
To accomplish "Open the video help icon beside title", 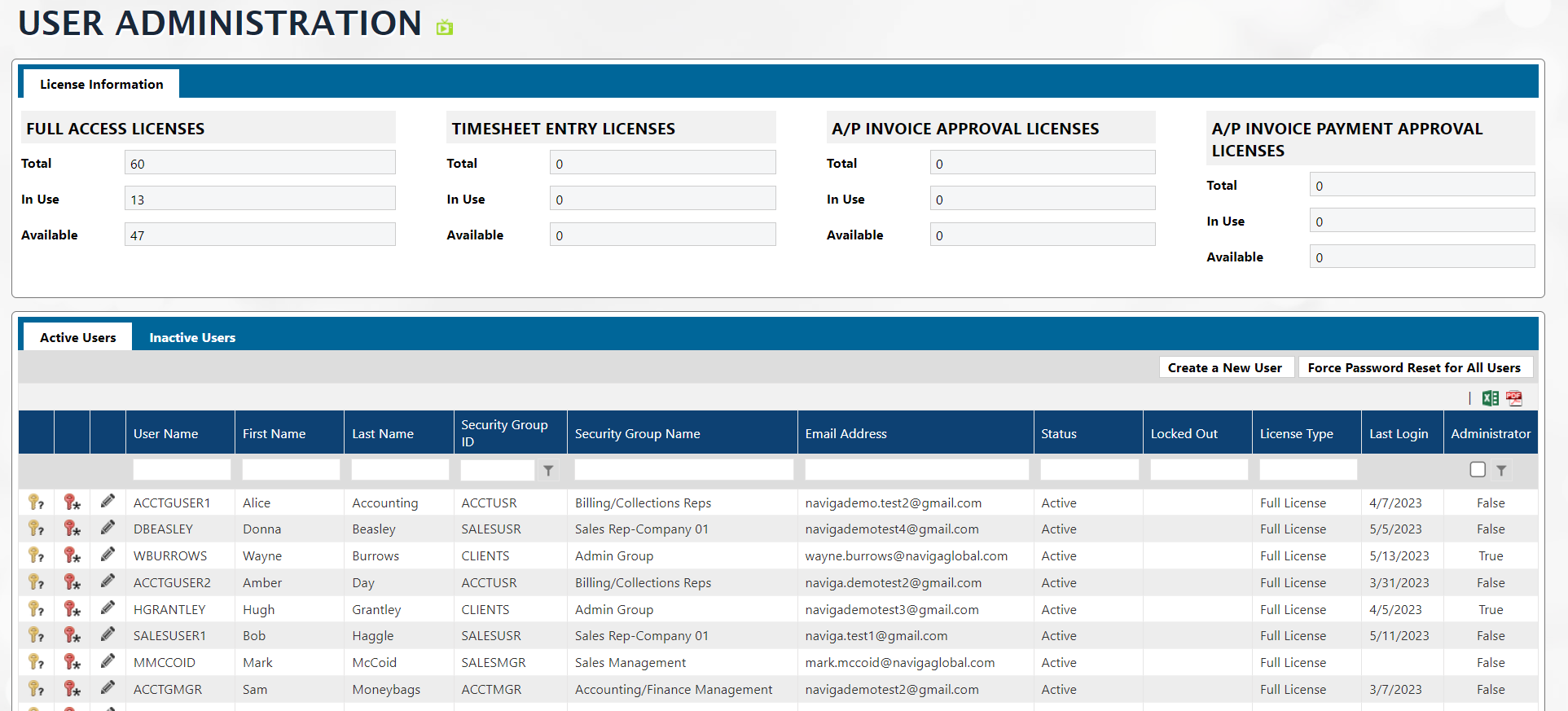I will (x=444, y=28).
